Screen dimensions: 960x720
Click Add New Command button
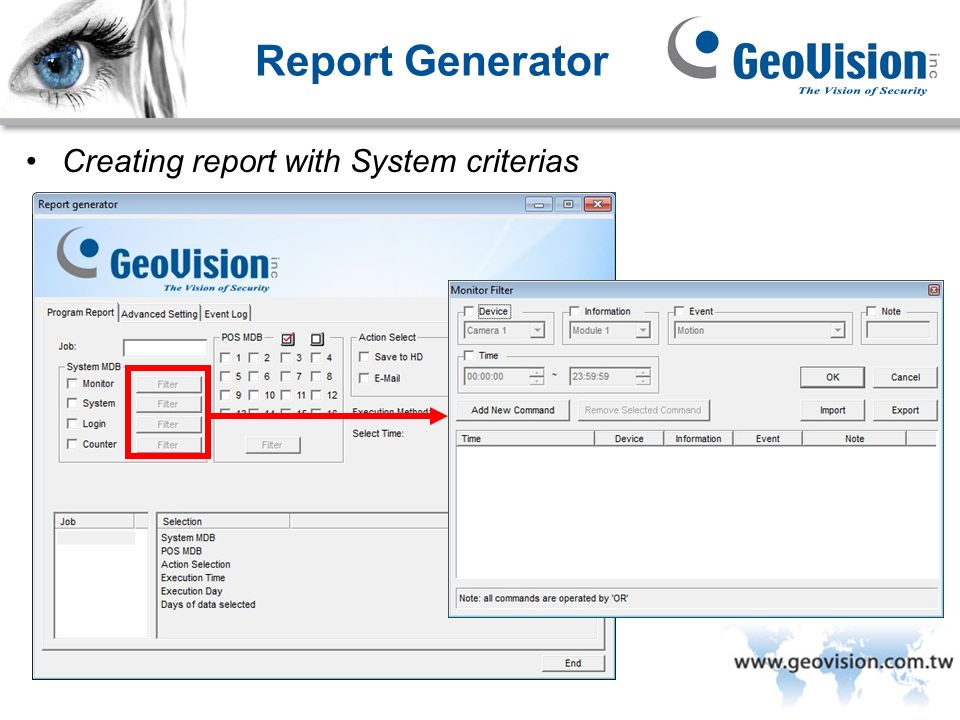(x=512, y=410)
